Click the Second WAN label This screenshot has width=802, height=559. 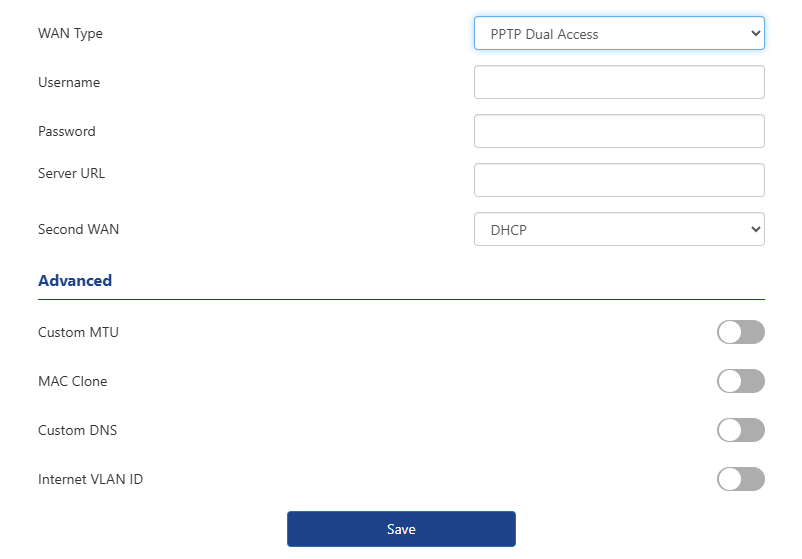tap(78, 229)
